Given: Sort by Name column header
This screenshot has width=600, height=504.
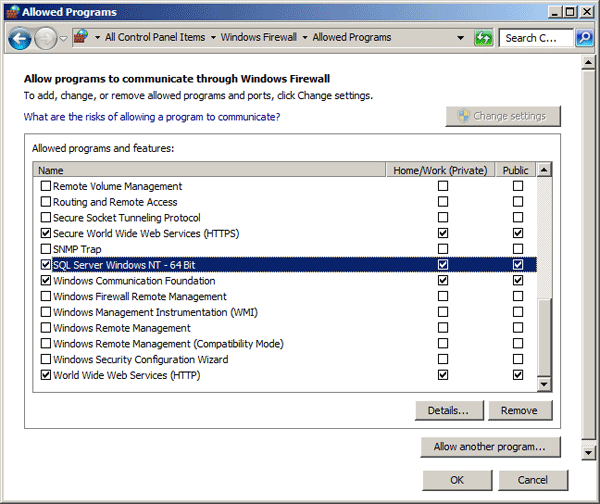Looking at the screenshot, I should pos(209,170).
